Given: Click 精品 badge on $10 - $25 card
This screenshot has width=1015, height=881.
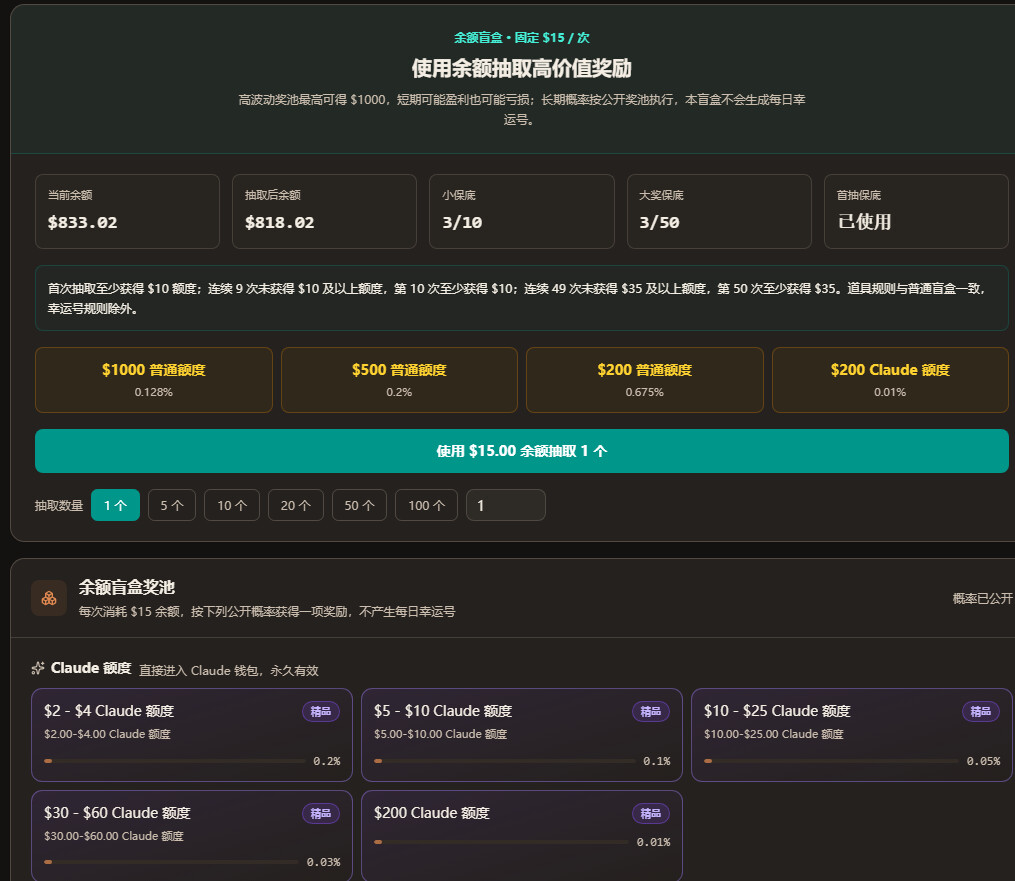Looking at the screenshot, I should [981, 711].
